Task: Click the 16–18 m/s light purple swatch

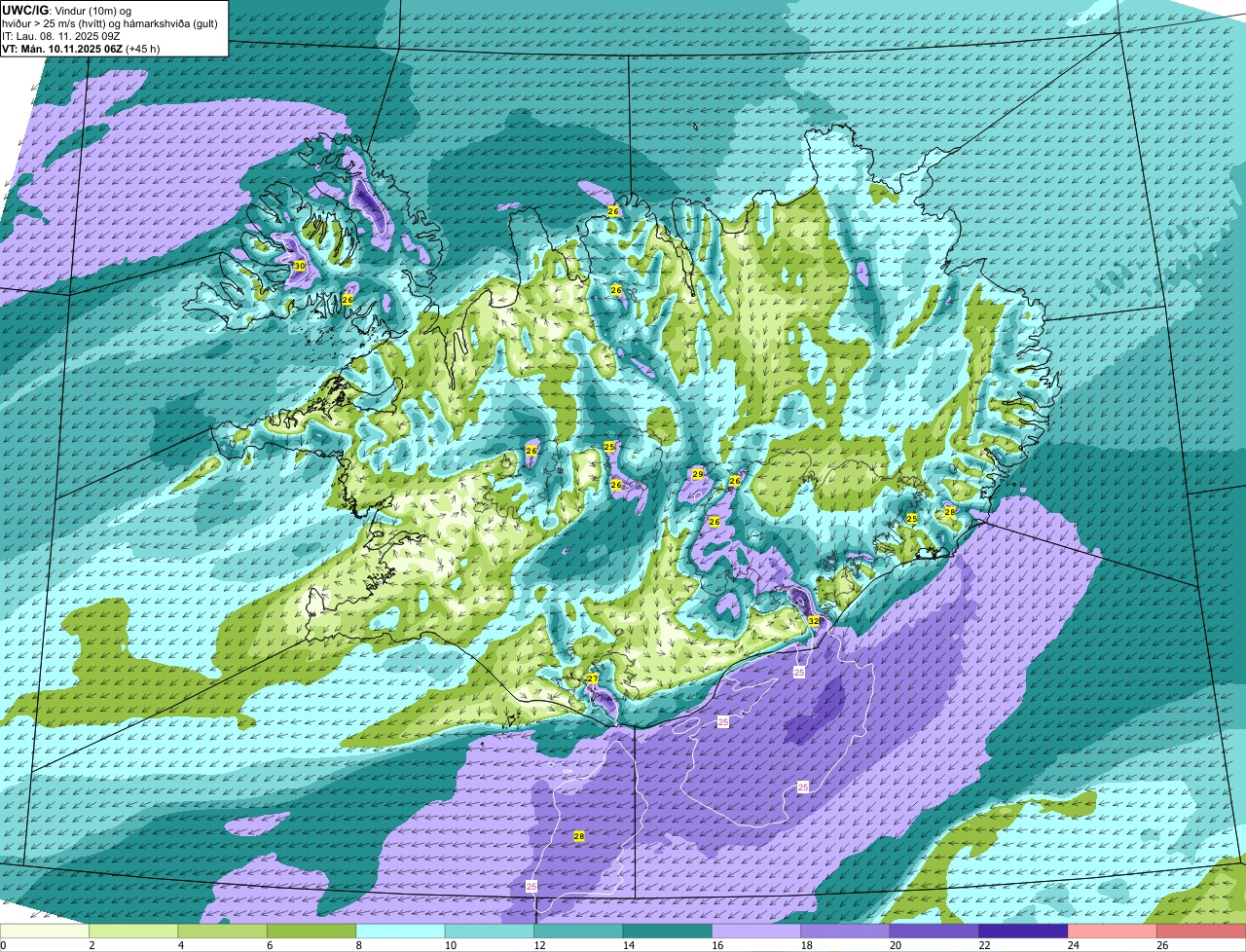Action: pyautogui.click(x=756, y=931)
